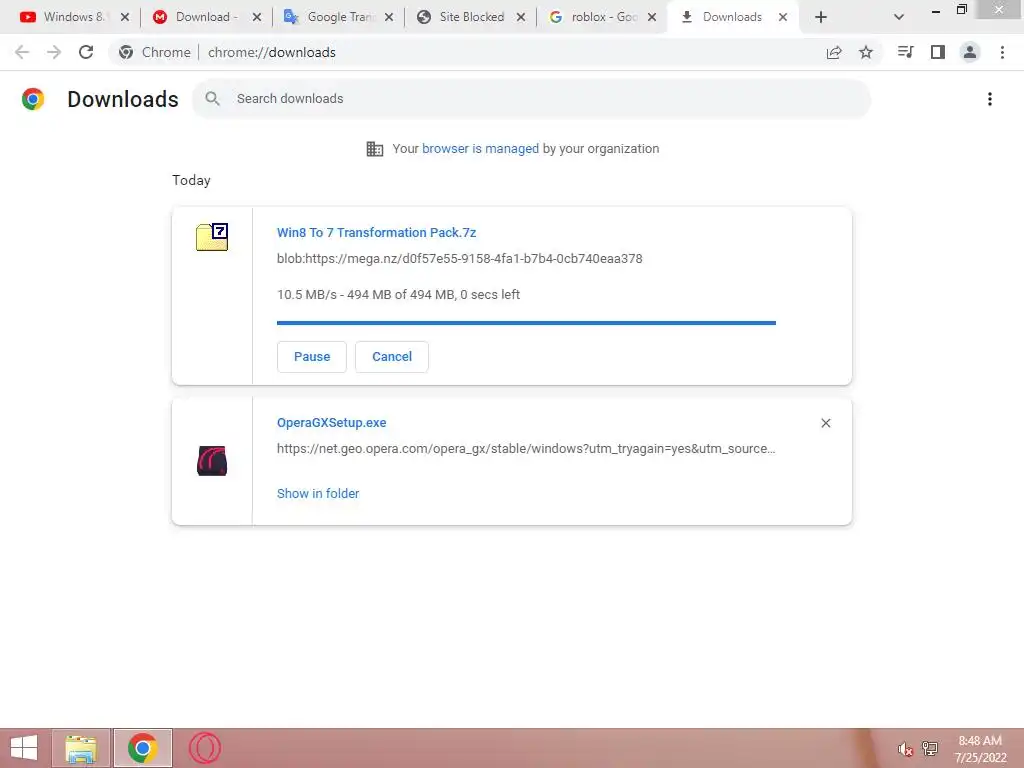The image size is (1024, 768).
Task: Click the address bar URL chrome://downloads
Action: pyautogui.click(x=272, y=52)
